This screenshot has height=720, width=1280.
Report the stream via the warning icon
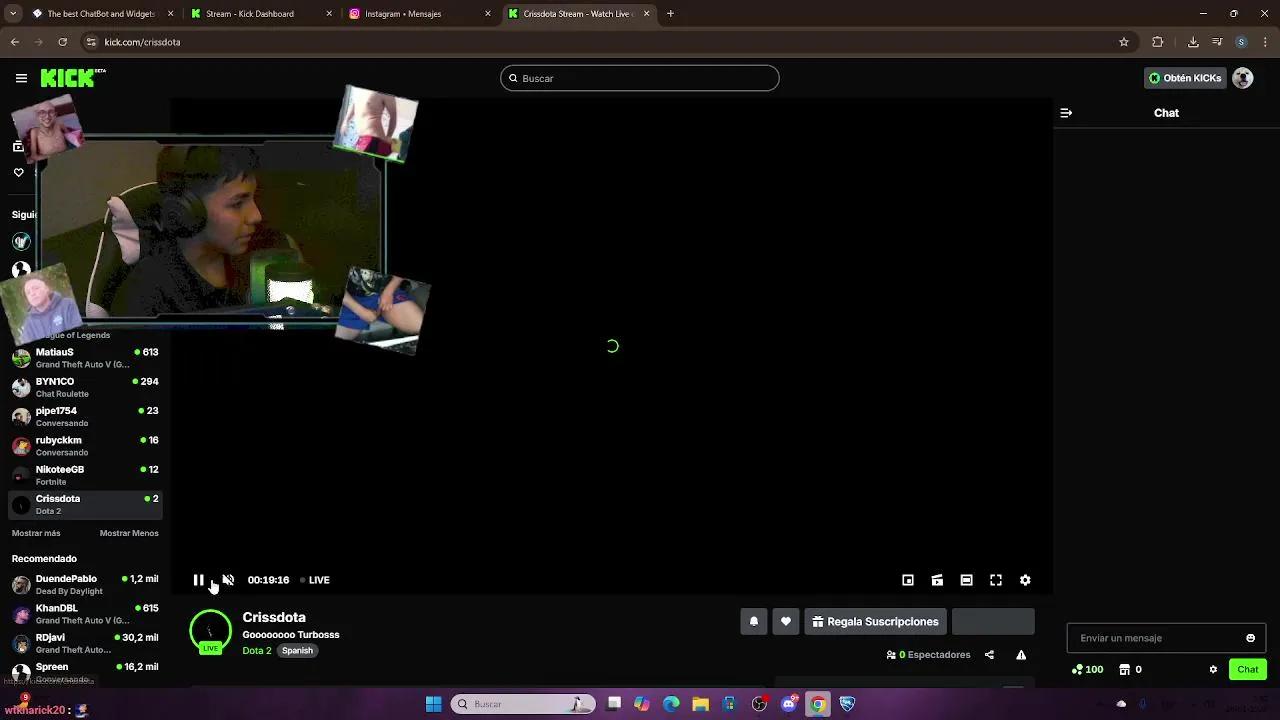1021,655
